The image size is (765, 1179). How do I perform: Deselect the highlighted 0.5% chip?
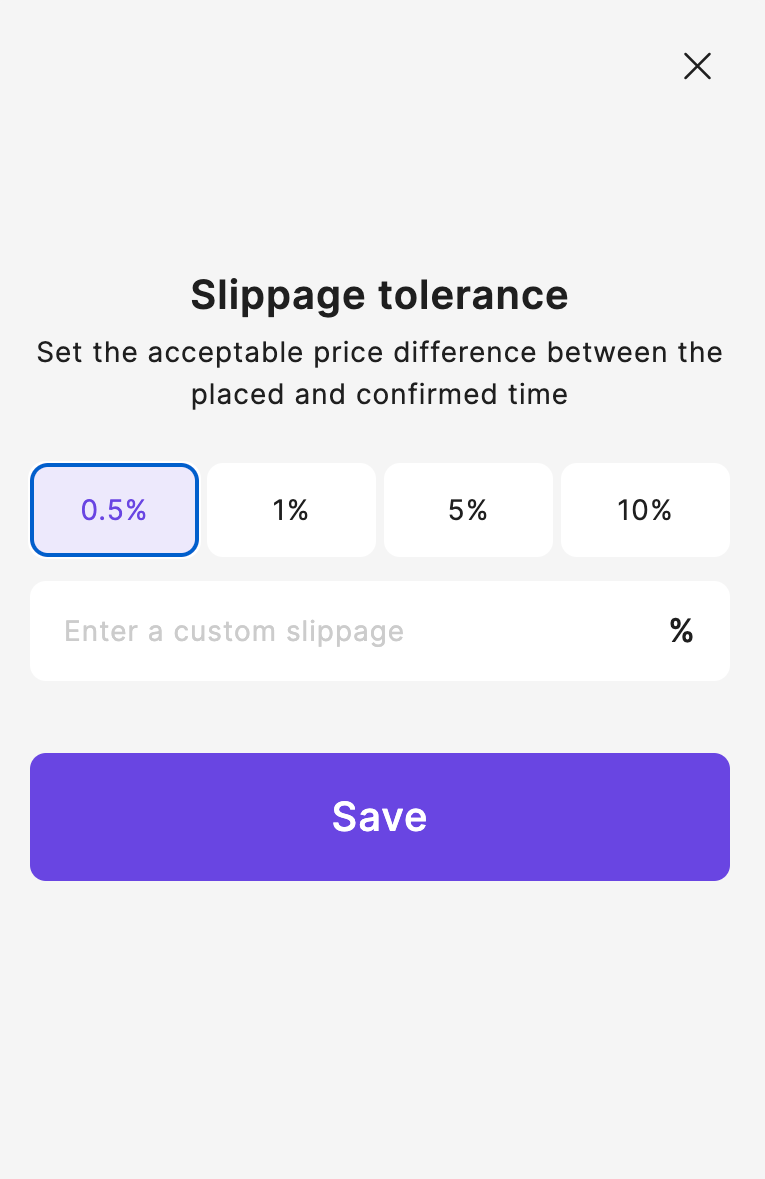click(114, 510)
